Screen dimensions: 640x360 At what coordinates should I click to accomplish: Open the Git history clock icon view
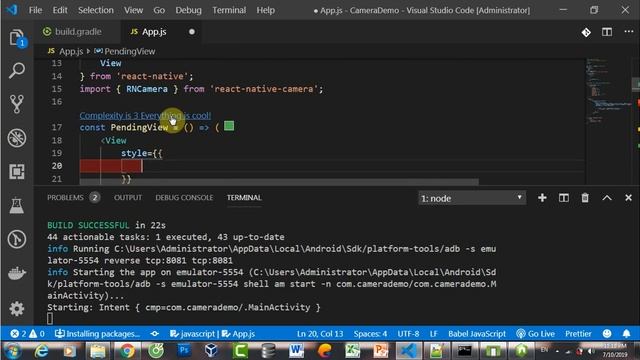point(17,239)
